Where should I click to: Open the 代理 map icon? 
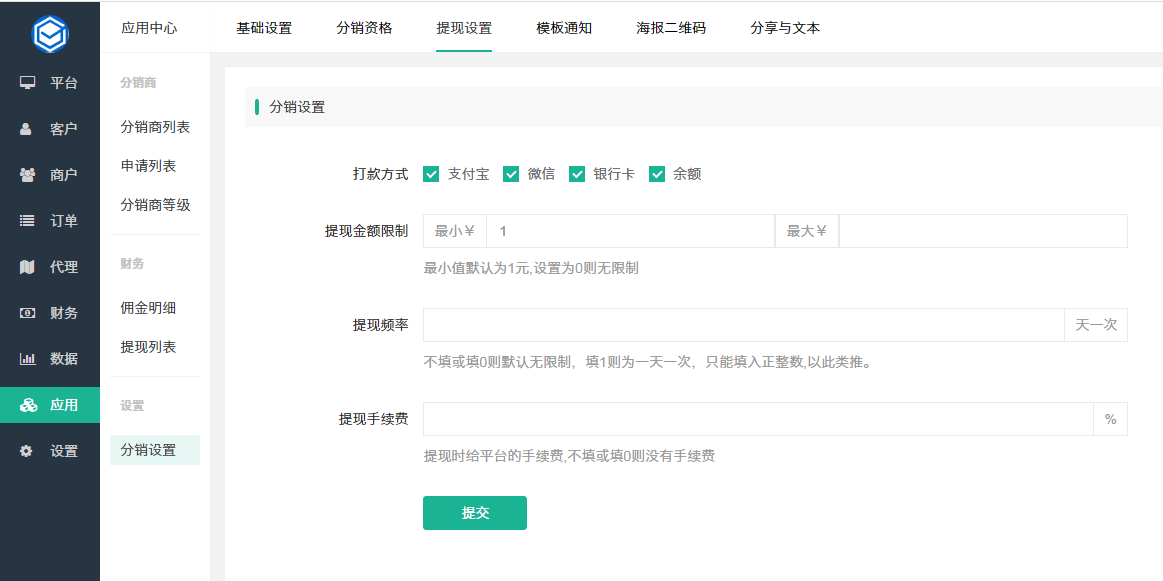[x=27, y=266]
